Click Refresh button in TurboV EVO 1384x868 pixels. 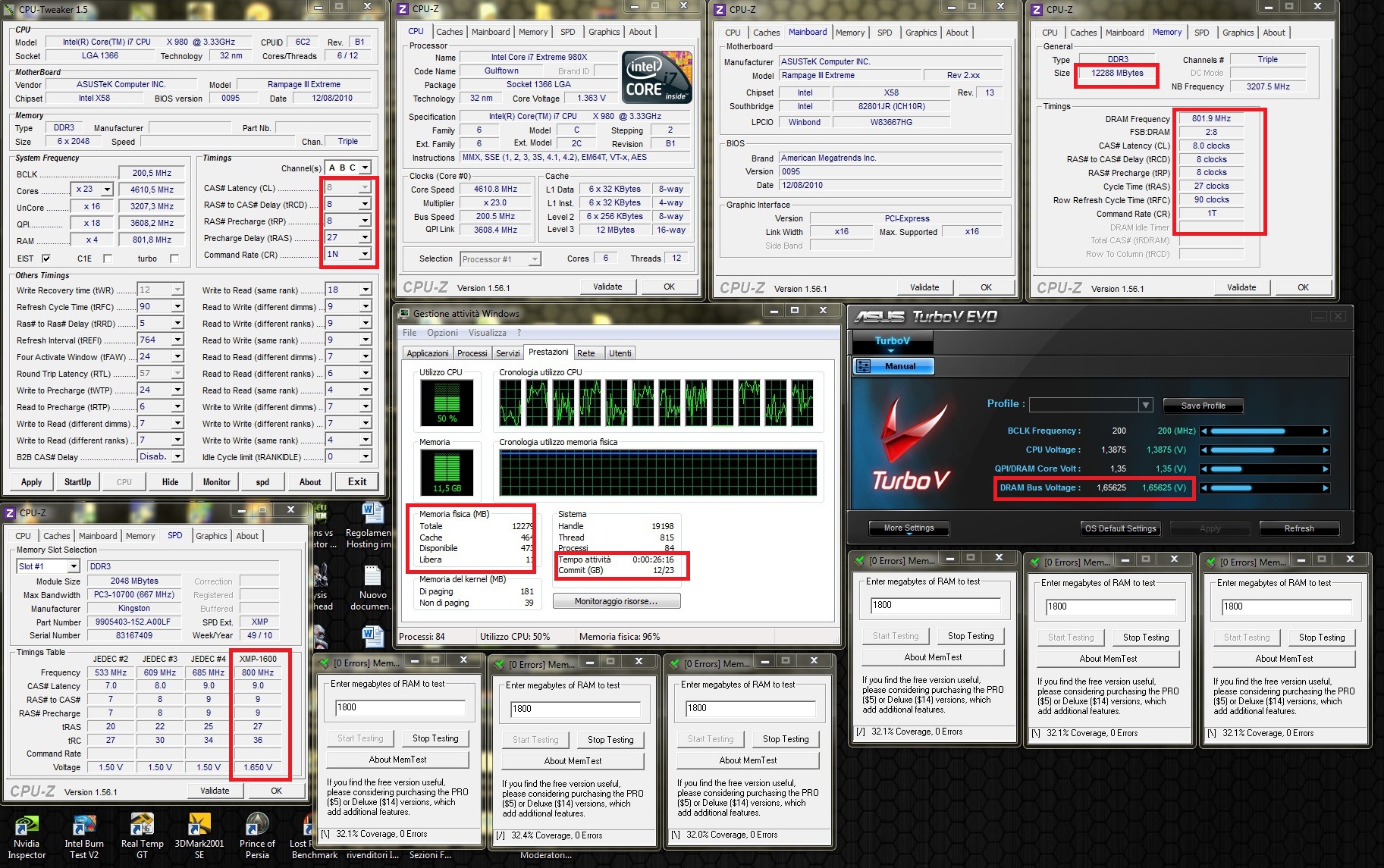coord(1299,528)
